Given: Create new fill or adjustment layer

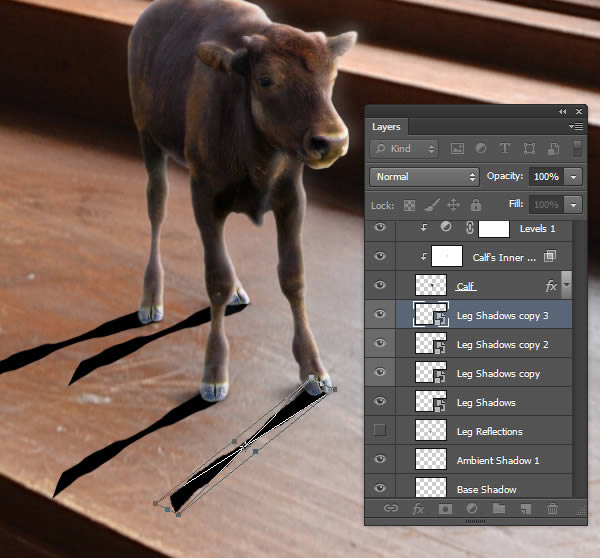Looking at the screenshot, I should (x=472, y=508).
